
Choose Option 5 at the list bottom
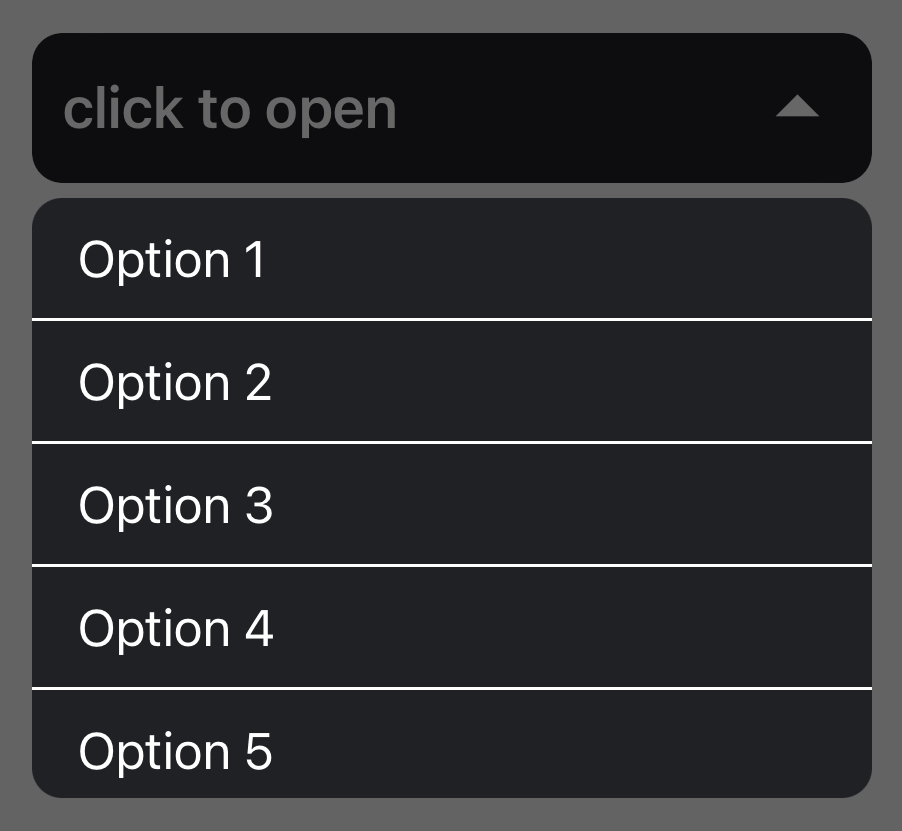pos(451,748)
